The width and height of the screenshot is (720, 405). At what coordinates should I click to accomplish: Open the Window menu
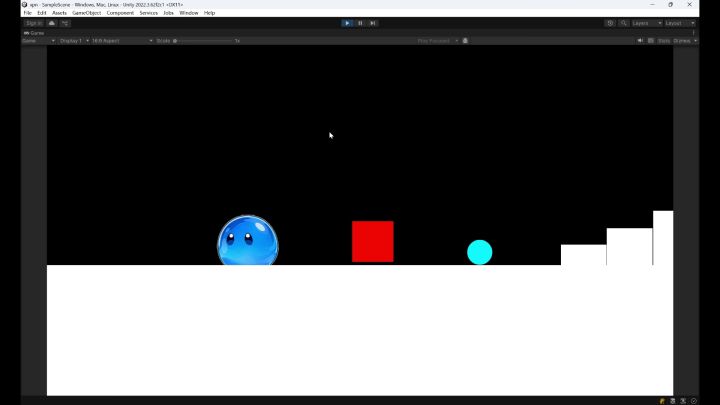[x=189, y=13]
